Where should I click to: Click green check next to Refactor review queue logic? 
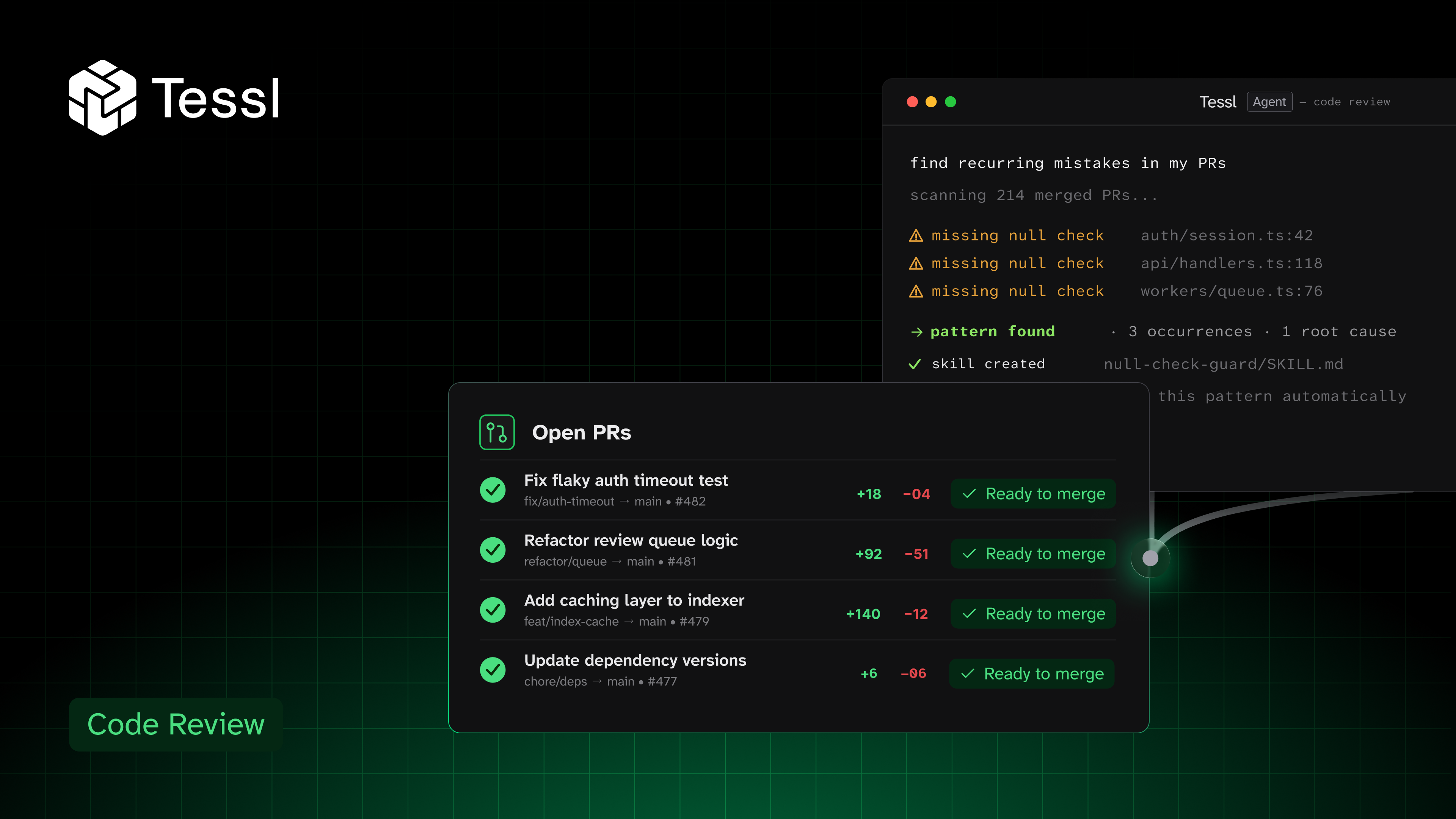(x=493, y=549)
